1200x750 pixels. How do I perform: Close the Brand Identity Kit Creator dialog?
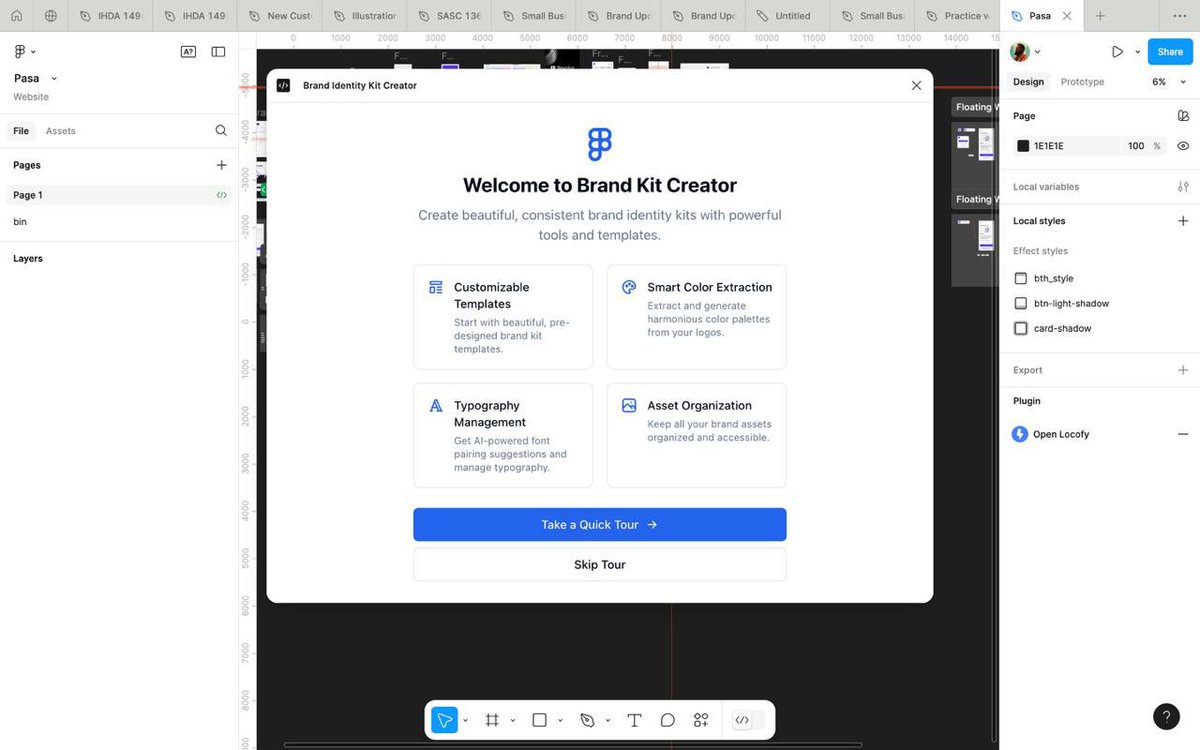[x=916, y=86]
